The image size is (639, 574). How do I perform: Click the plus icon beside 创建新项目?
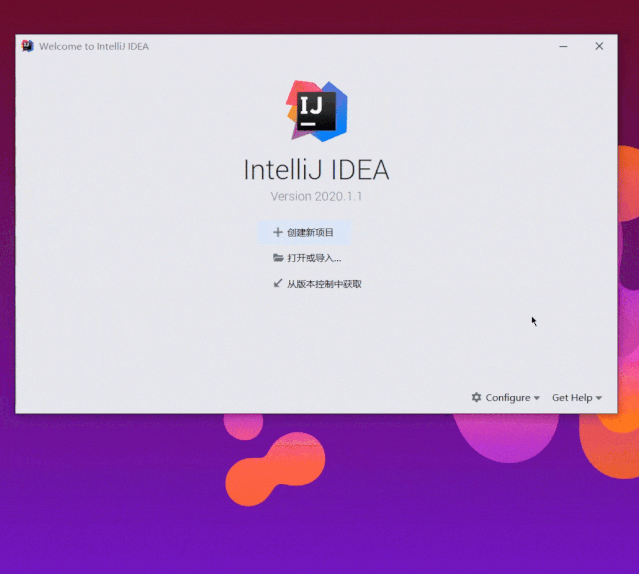(x=278, y=232)
